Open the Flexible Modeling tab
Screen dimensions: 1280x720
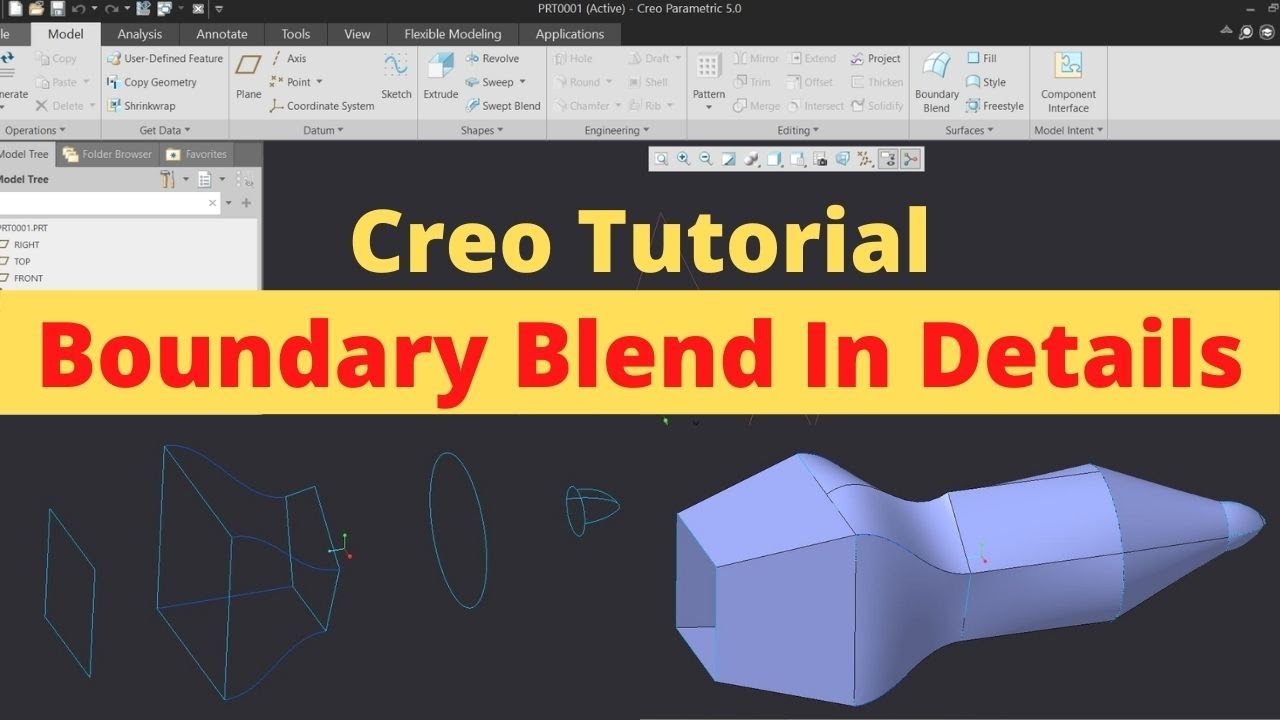tap(453, 34)
